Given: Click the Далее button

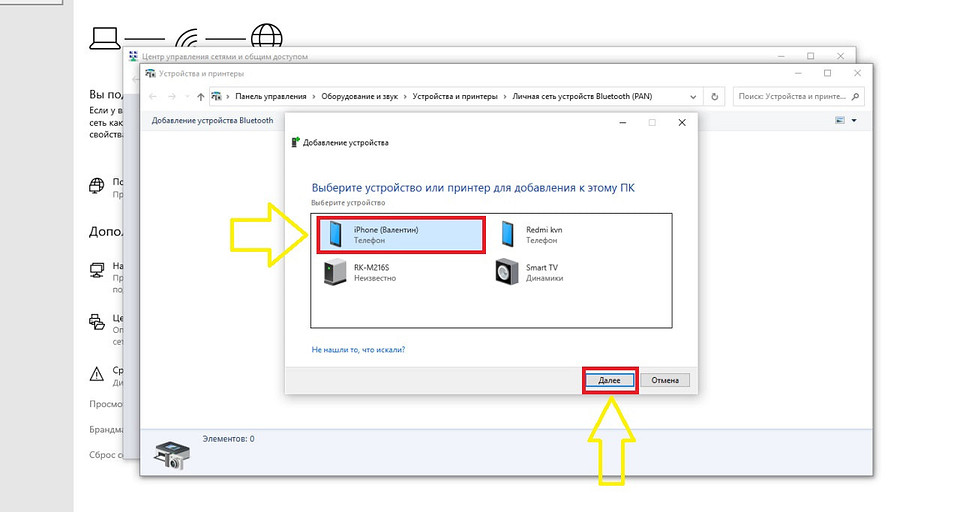Looking at the screenshot, I should pos(610,380).
